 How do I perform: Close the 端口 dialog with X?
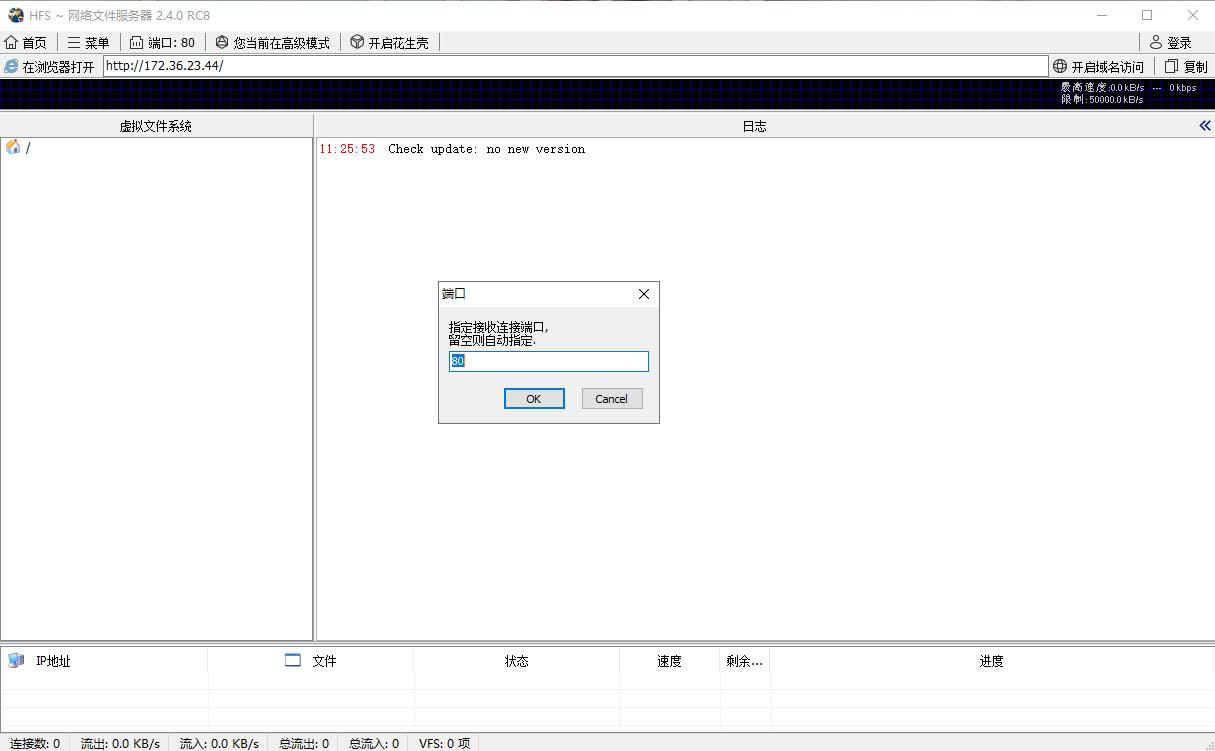[643, 294]
